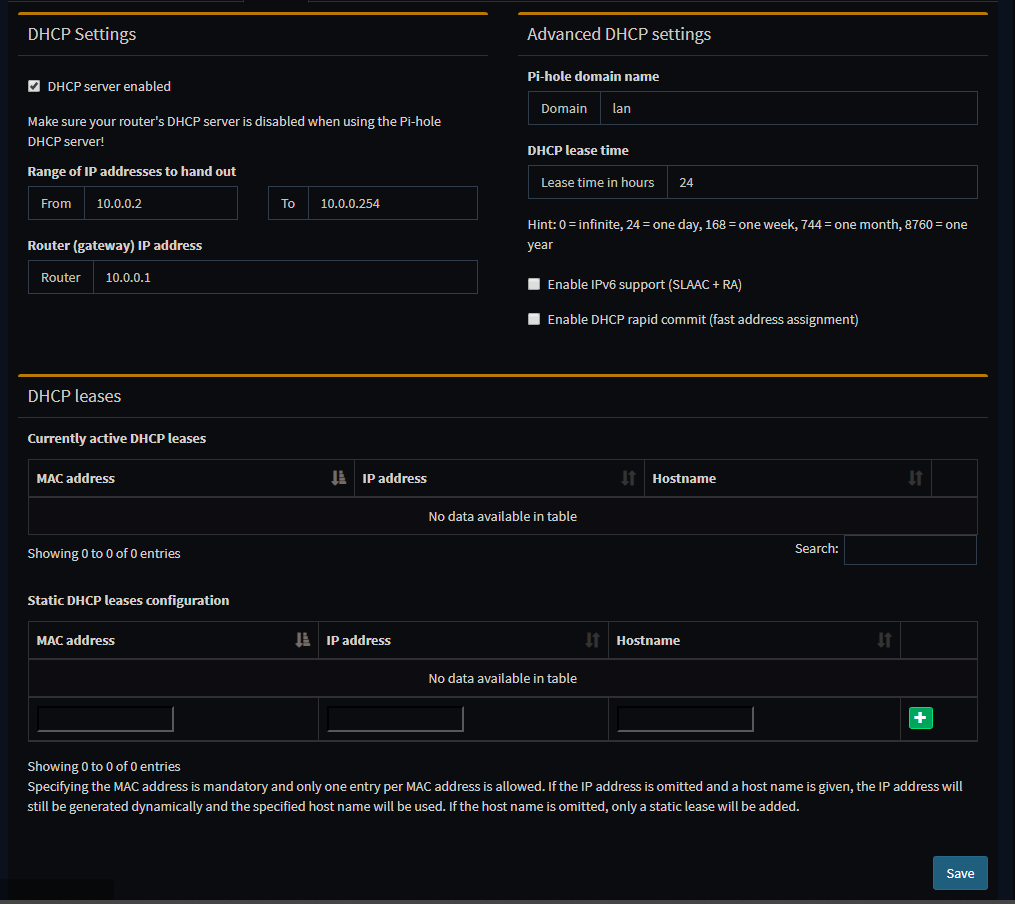Save the DHCP settings
This screenshot has width=1015, height=904.
959,873
